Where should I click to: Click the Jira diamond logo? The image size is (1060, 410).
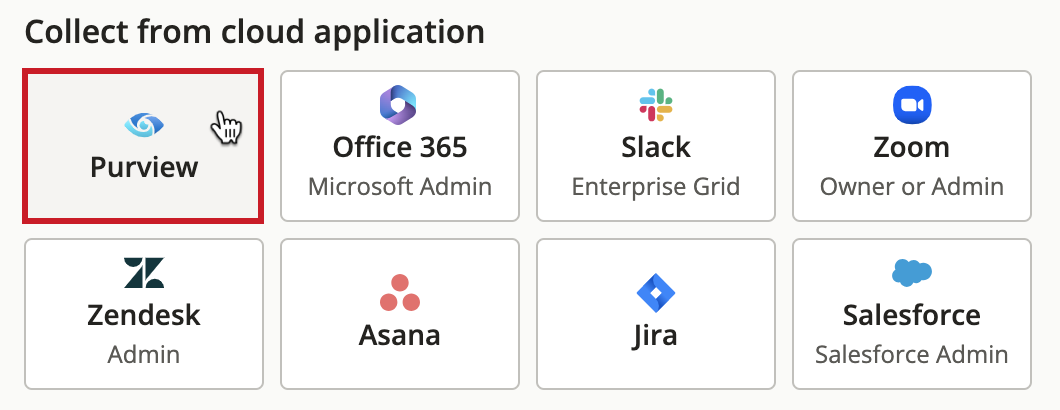tap(656, 293)
